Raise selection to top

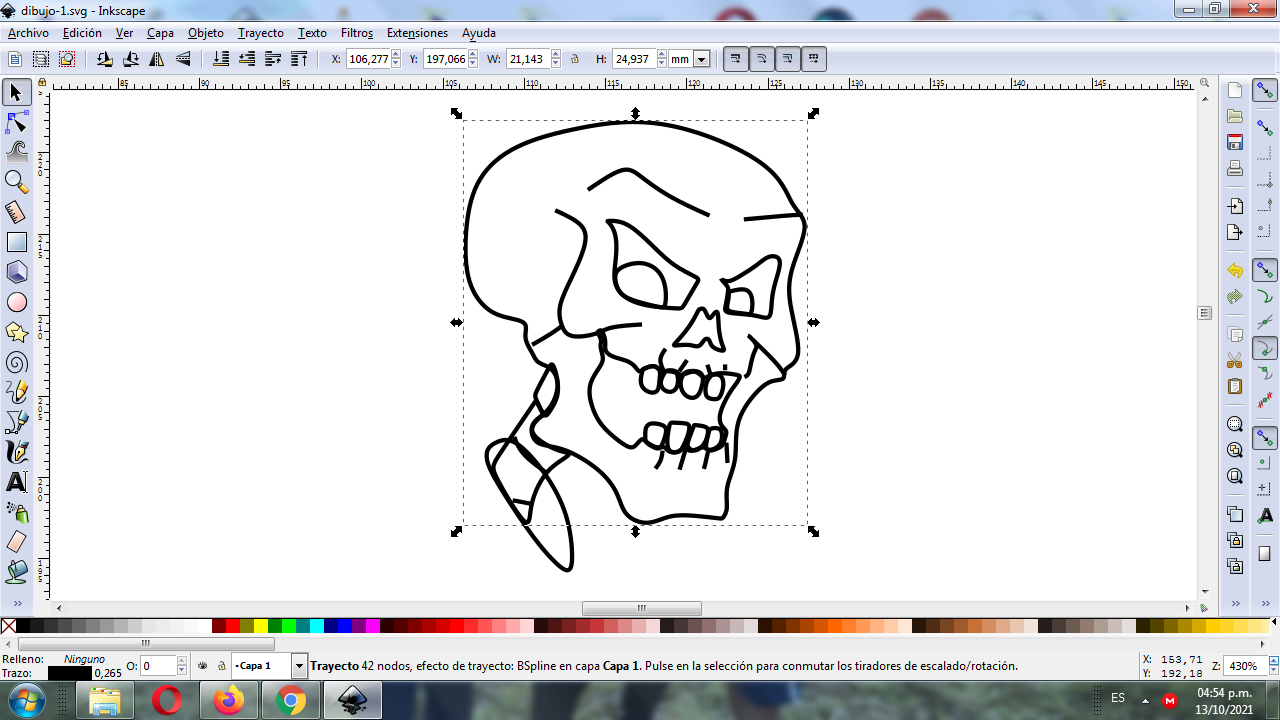tap(299, 59)
